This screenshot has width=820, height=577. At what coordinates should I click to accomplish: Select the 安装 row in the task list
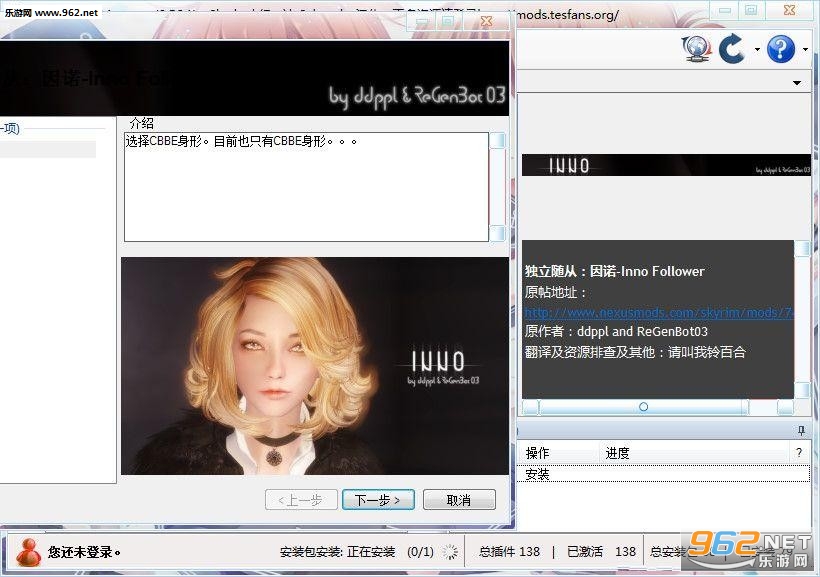pyautogui.click(x=663, y=474)
